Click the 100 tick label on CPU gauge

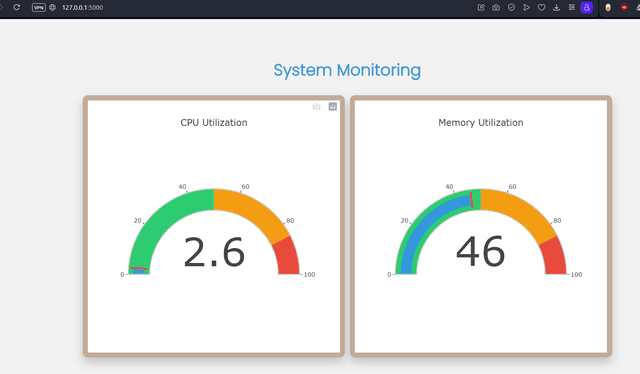tap(309, 274)
